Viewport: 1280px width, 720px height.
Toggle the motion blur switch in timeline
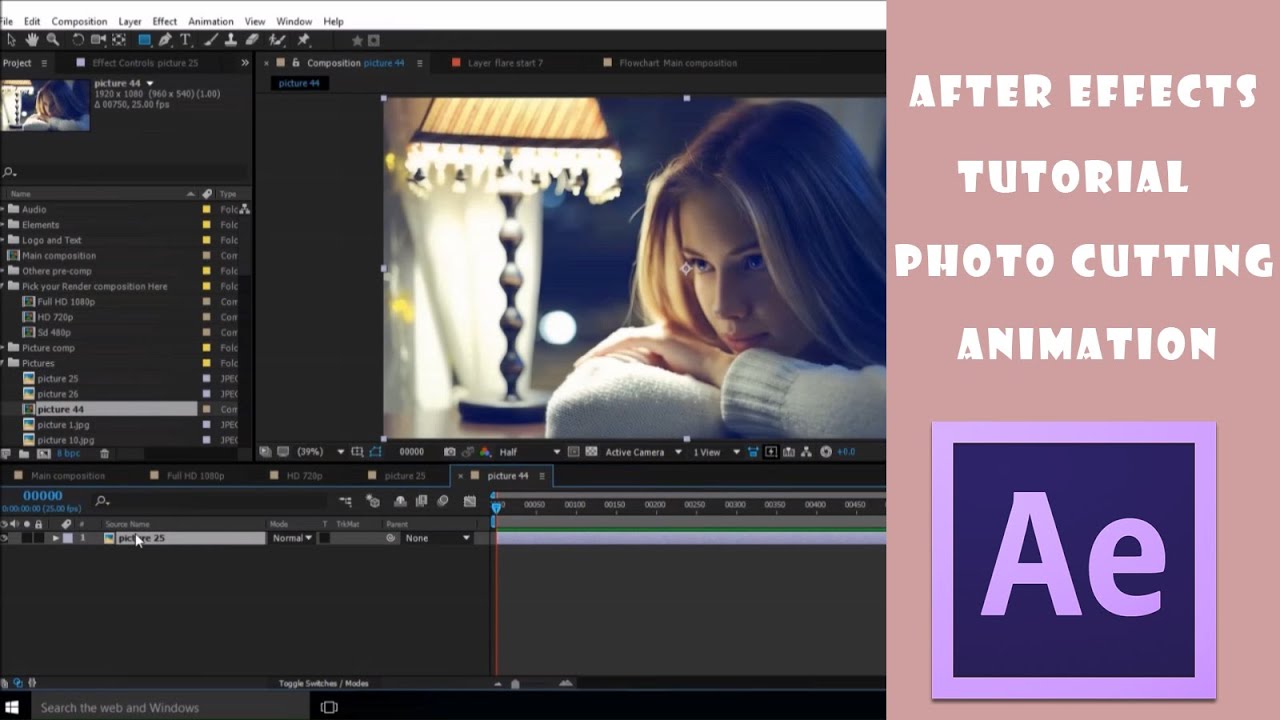(443, 501)
